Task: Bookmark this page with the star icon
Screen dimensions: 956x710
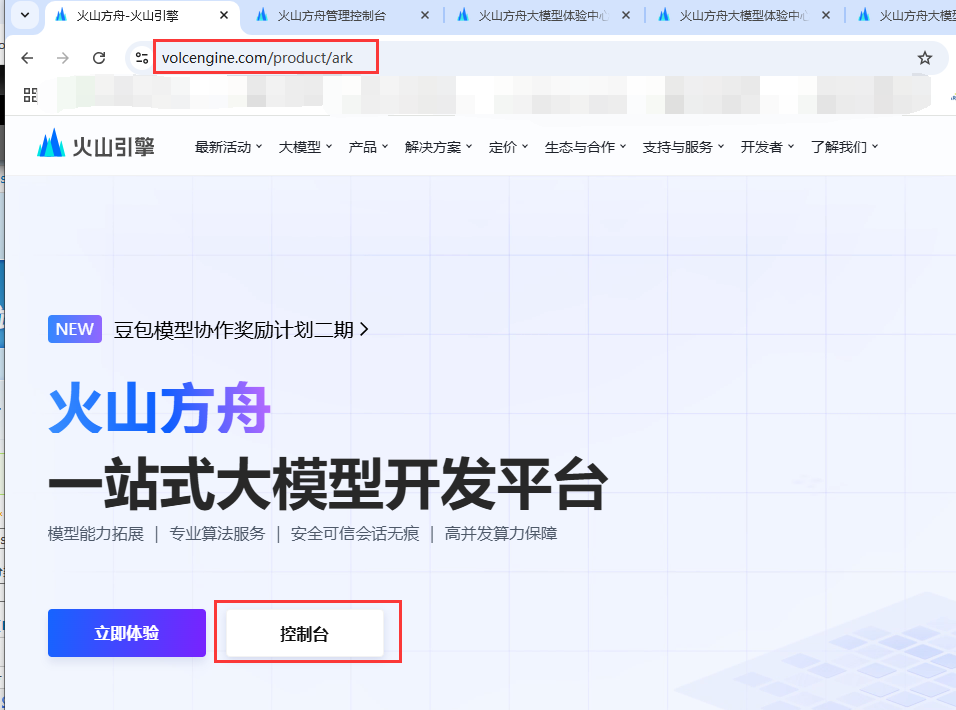Action: tap(924, 58)
